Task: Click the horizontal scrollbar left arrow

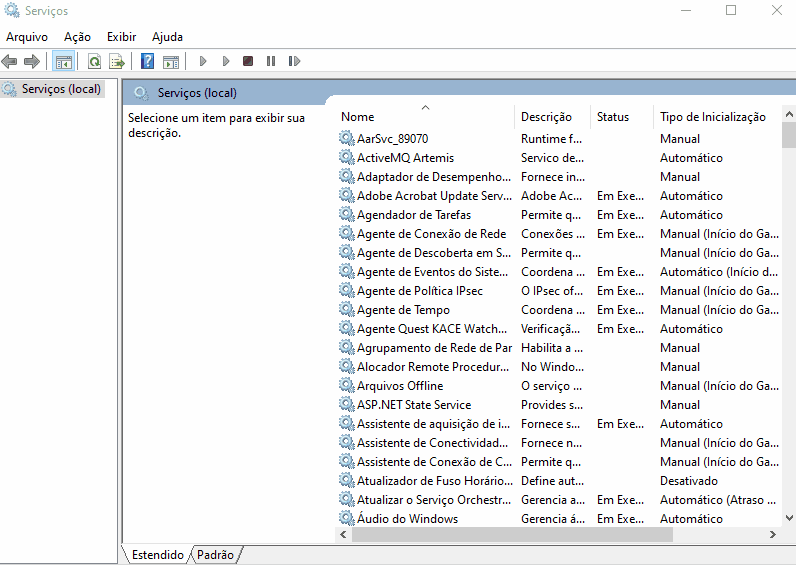Action: coord(344,535)
